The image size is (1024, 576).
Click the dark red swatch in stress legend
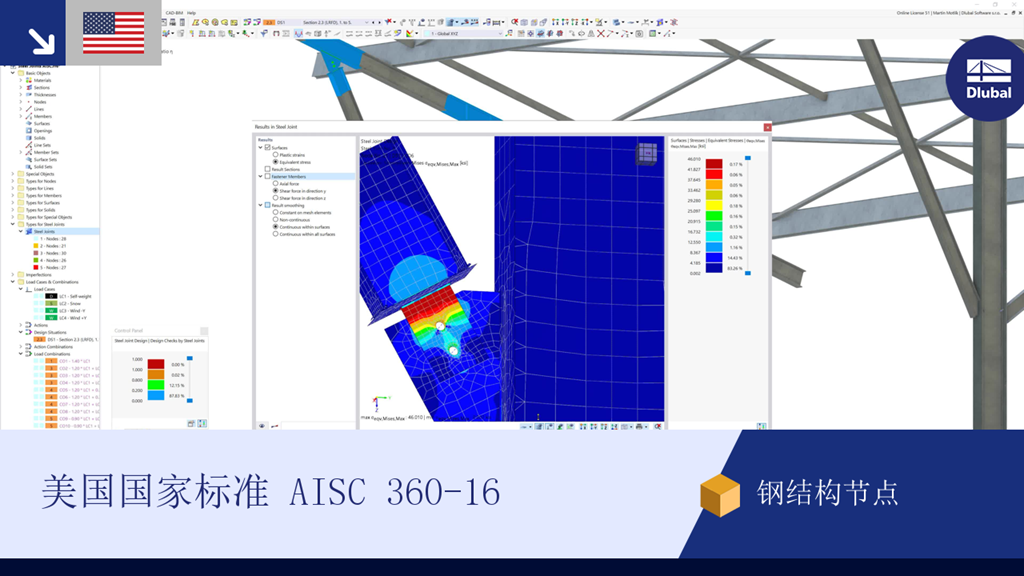tap(714, 164)
